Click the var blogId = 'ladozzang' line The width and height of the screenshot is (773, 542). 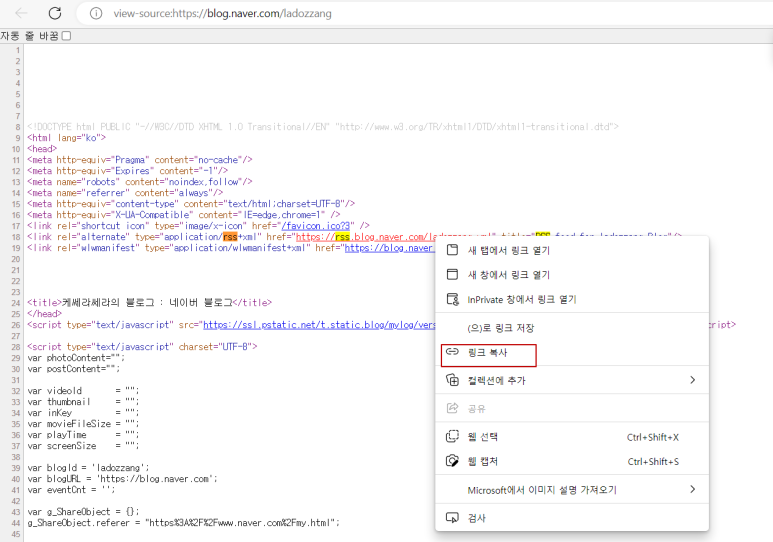(88, 468)
